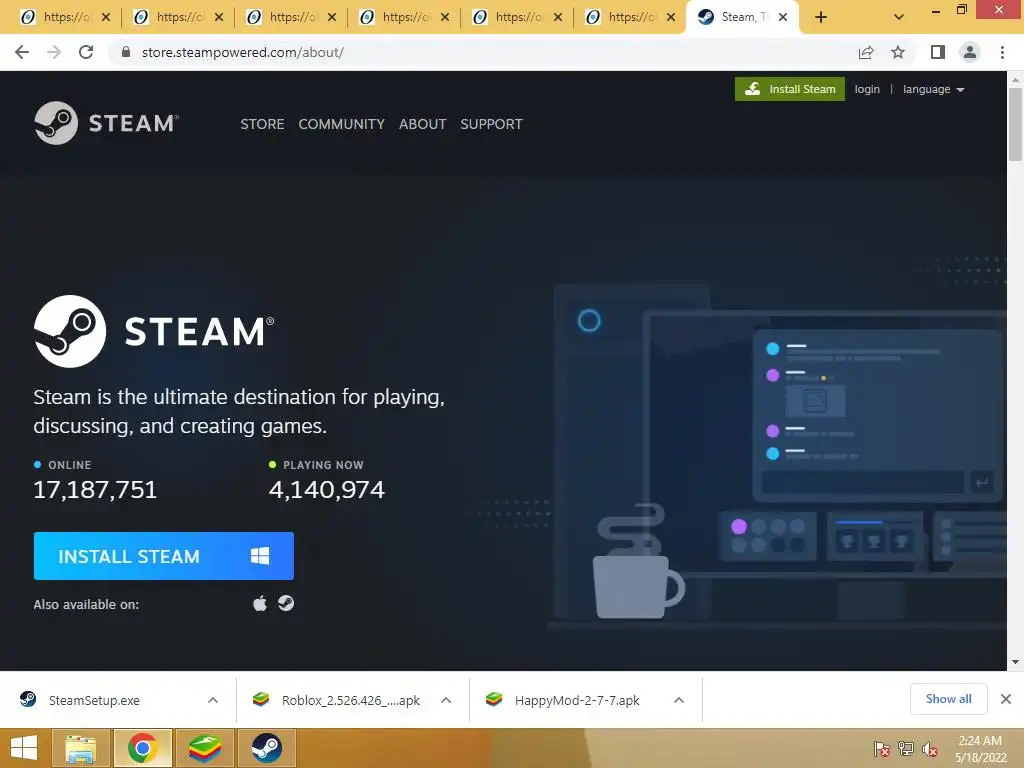Click the Apple macOS availability icon
Viewport: 1024px width, 768px height.
click(x=260, y=603)
